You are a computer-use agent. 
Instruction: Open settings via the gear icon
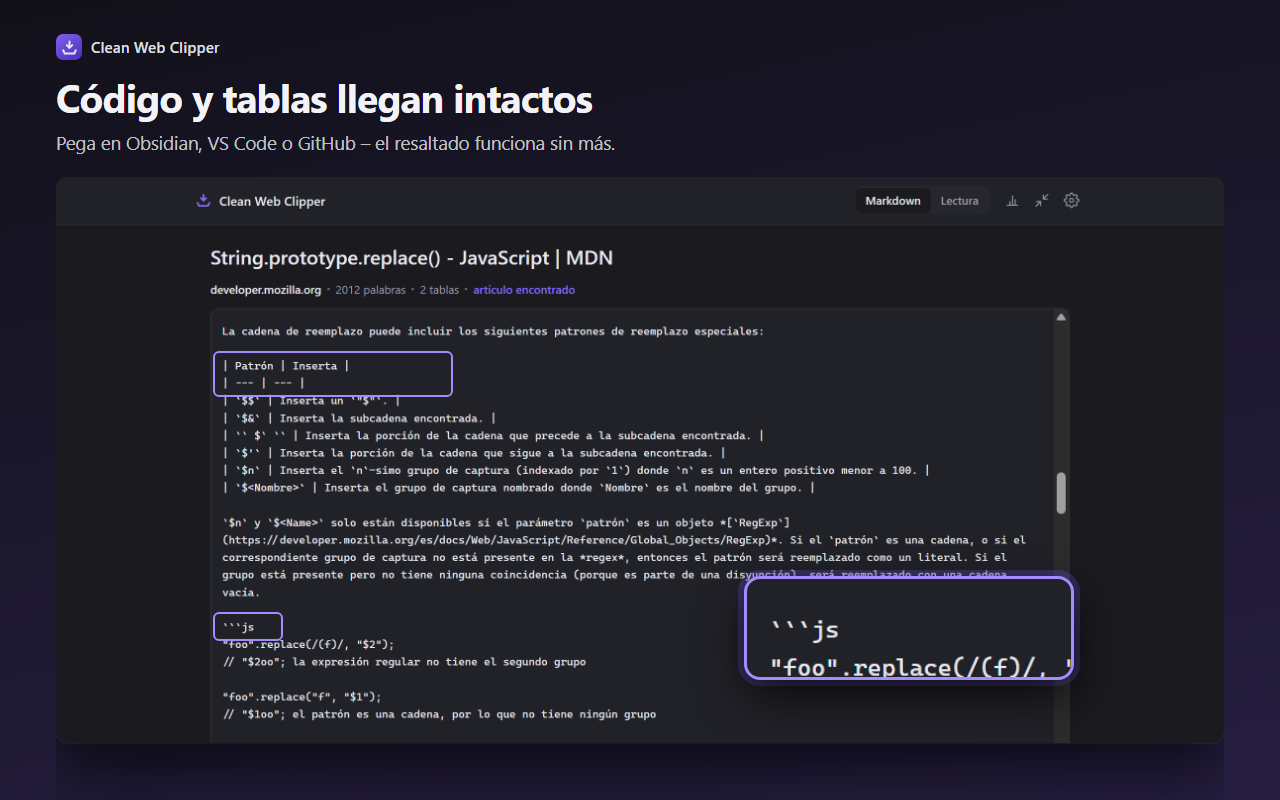1072,200
